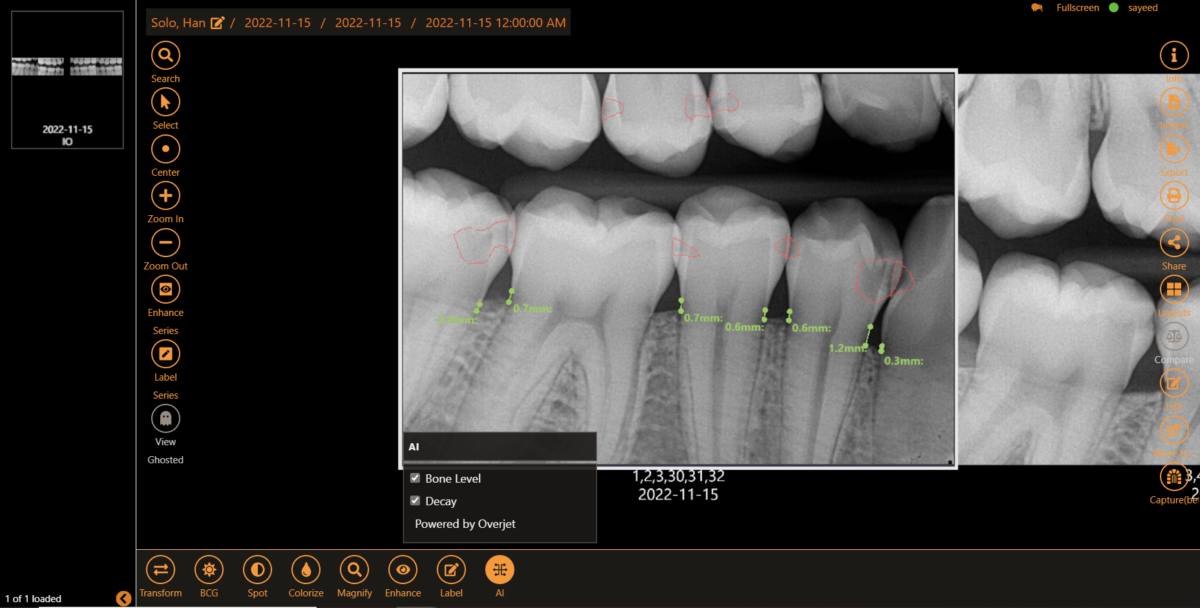
Task: Click the Fullscreen option at top right
Action: 1077,7
